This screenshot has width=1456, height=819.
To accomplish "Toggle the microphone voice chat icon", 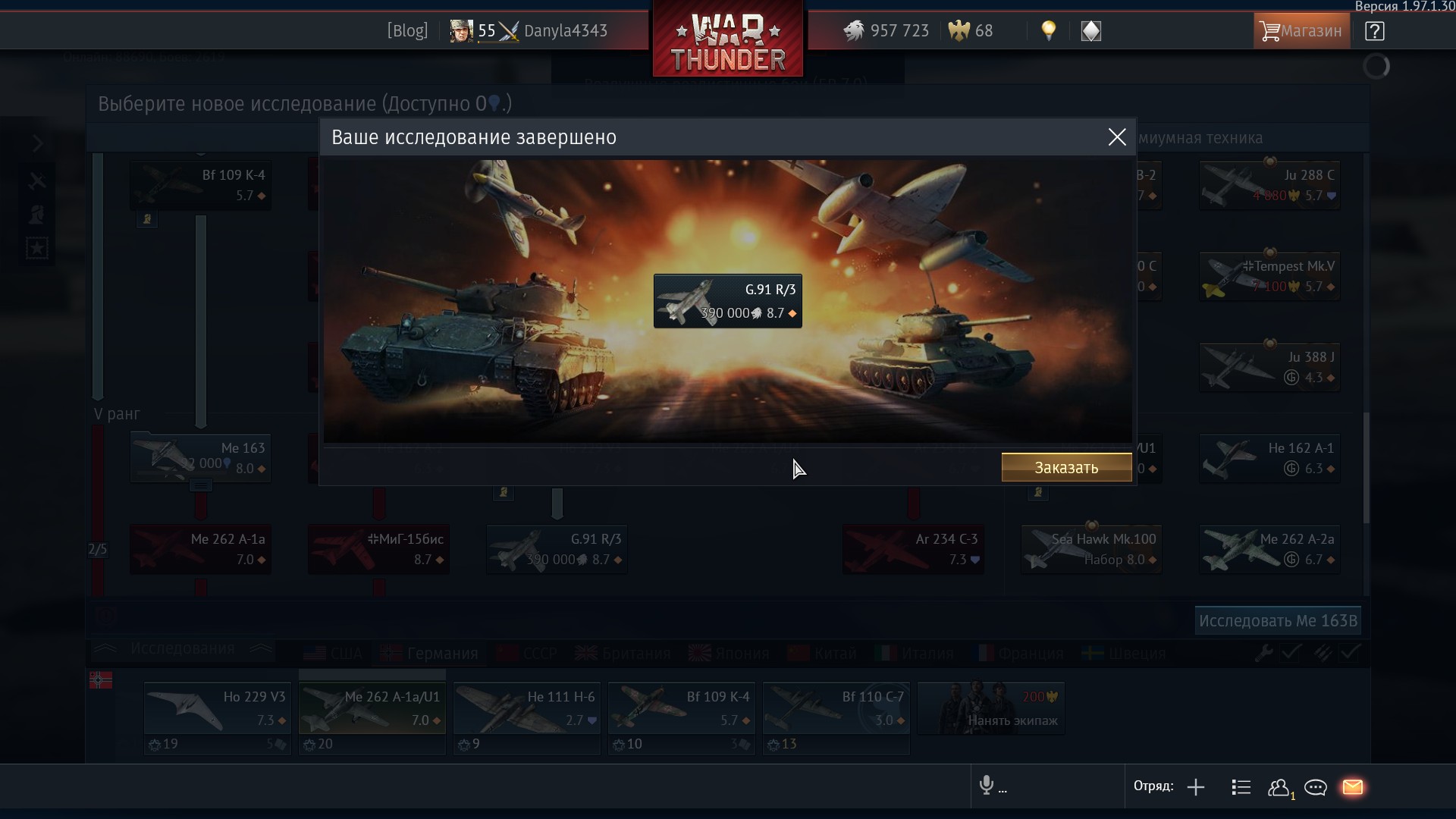I will pos(987,785).
